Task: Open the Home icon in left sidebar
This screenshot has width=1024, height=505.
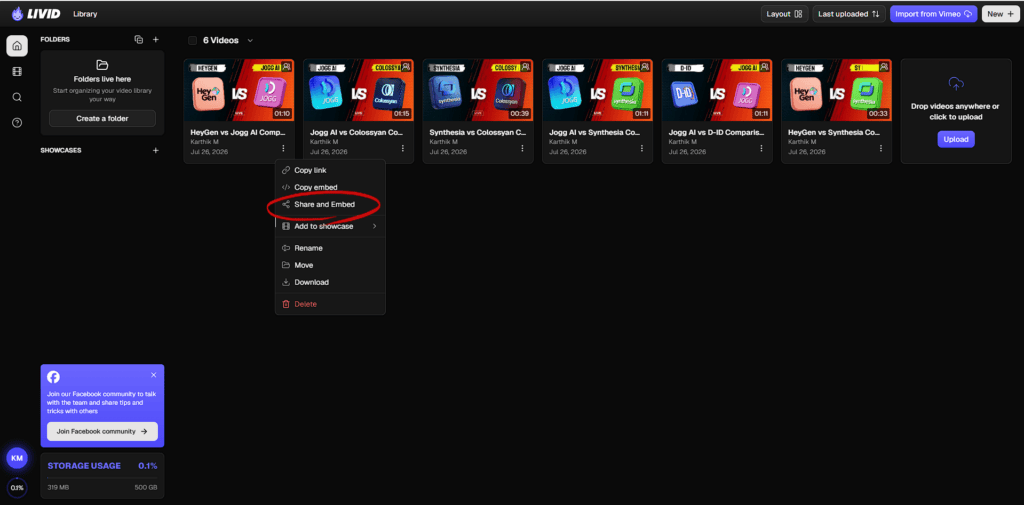Action: [x=17, y=46]
